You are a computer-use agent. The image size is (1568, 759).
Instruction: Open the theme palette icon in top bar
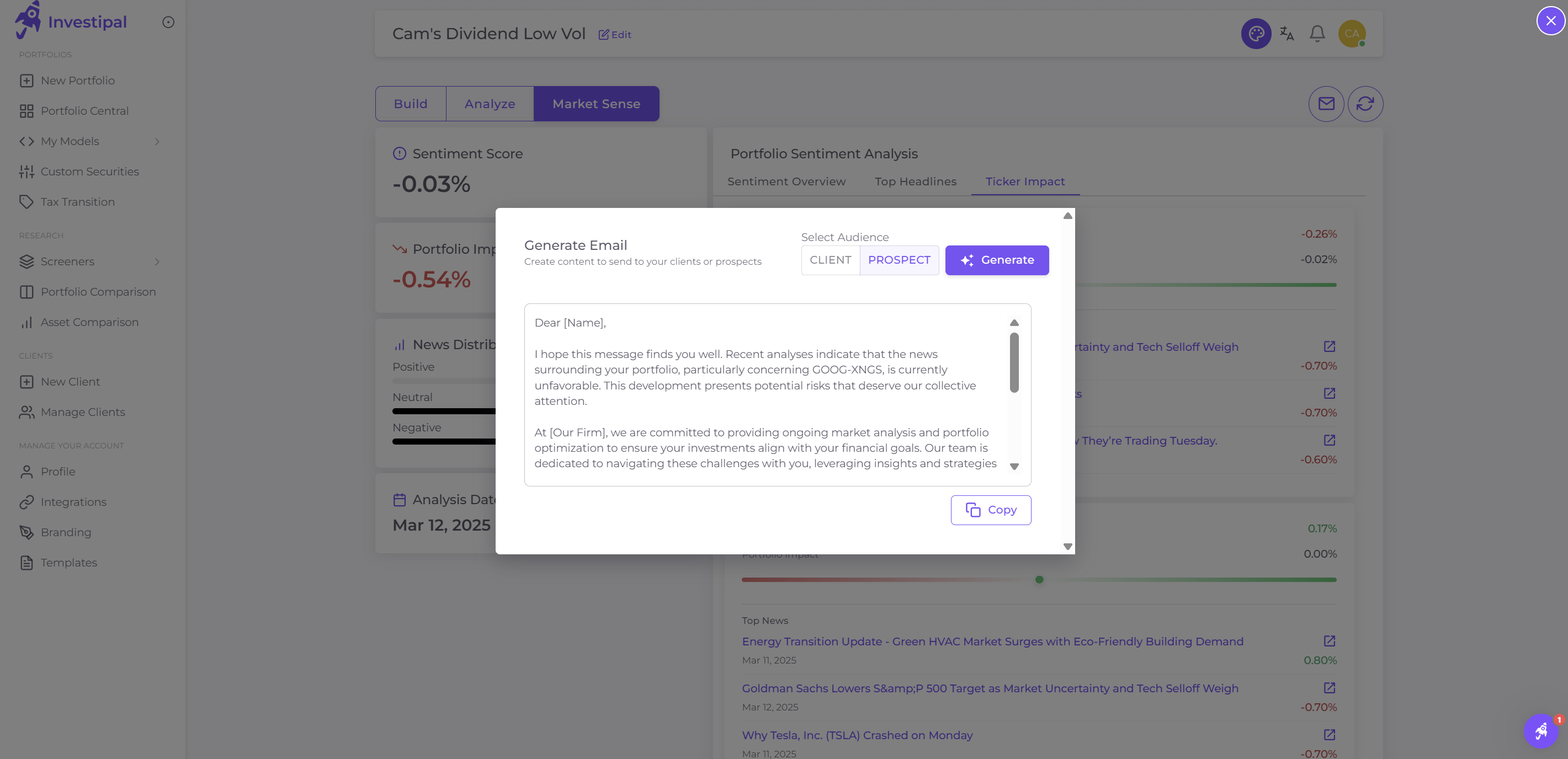[x=1256, y=34]
